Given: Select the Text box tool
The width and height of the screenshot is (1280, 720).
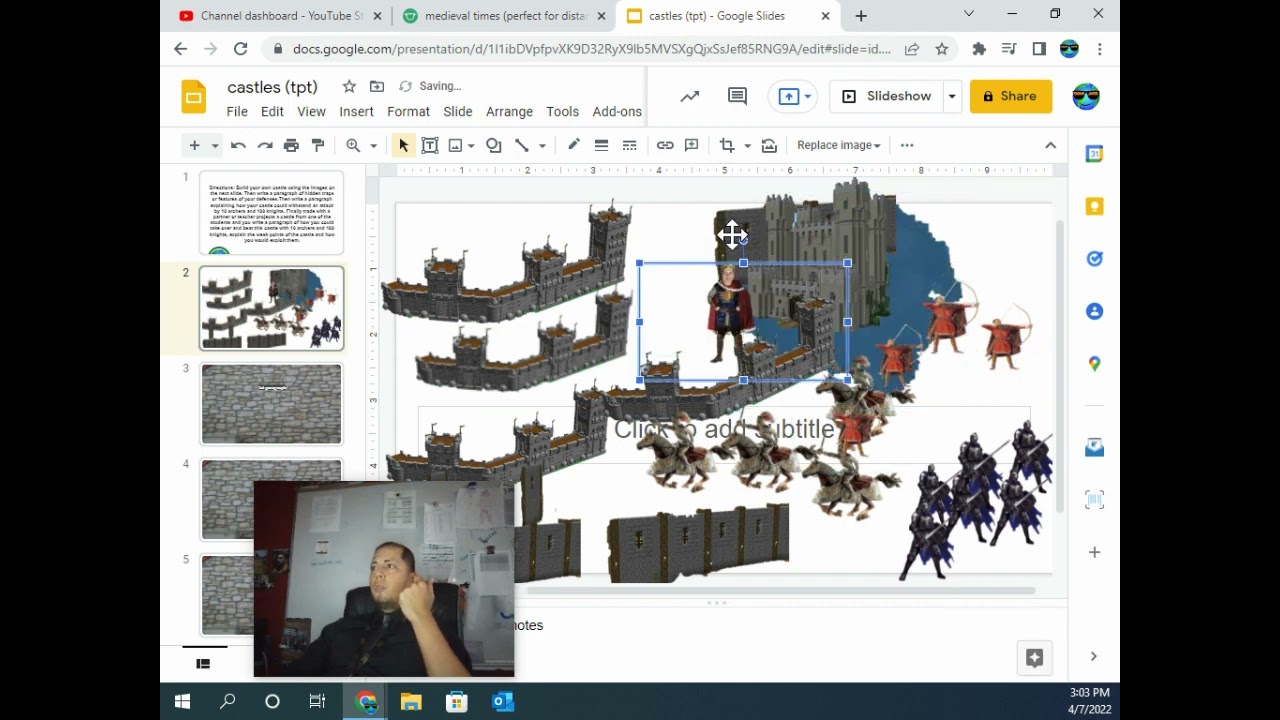Looking at the screenshot, I should [430, 145].
